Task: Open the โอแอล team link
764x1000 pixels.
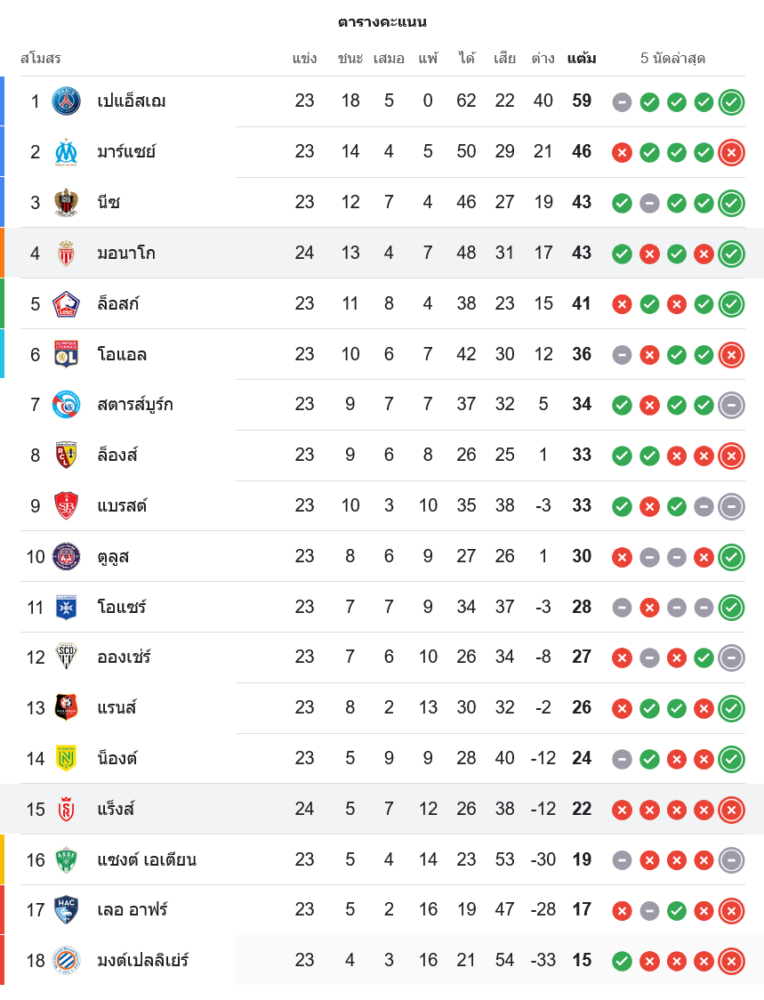Action: pos(122,354)
